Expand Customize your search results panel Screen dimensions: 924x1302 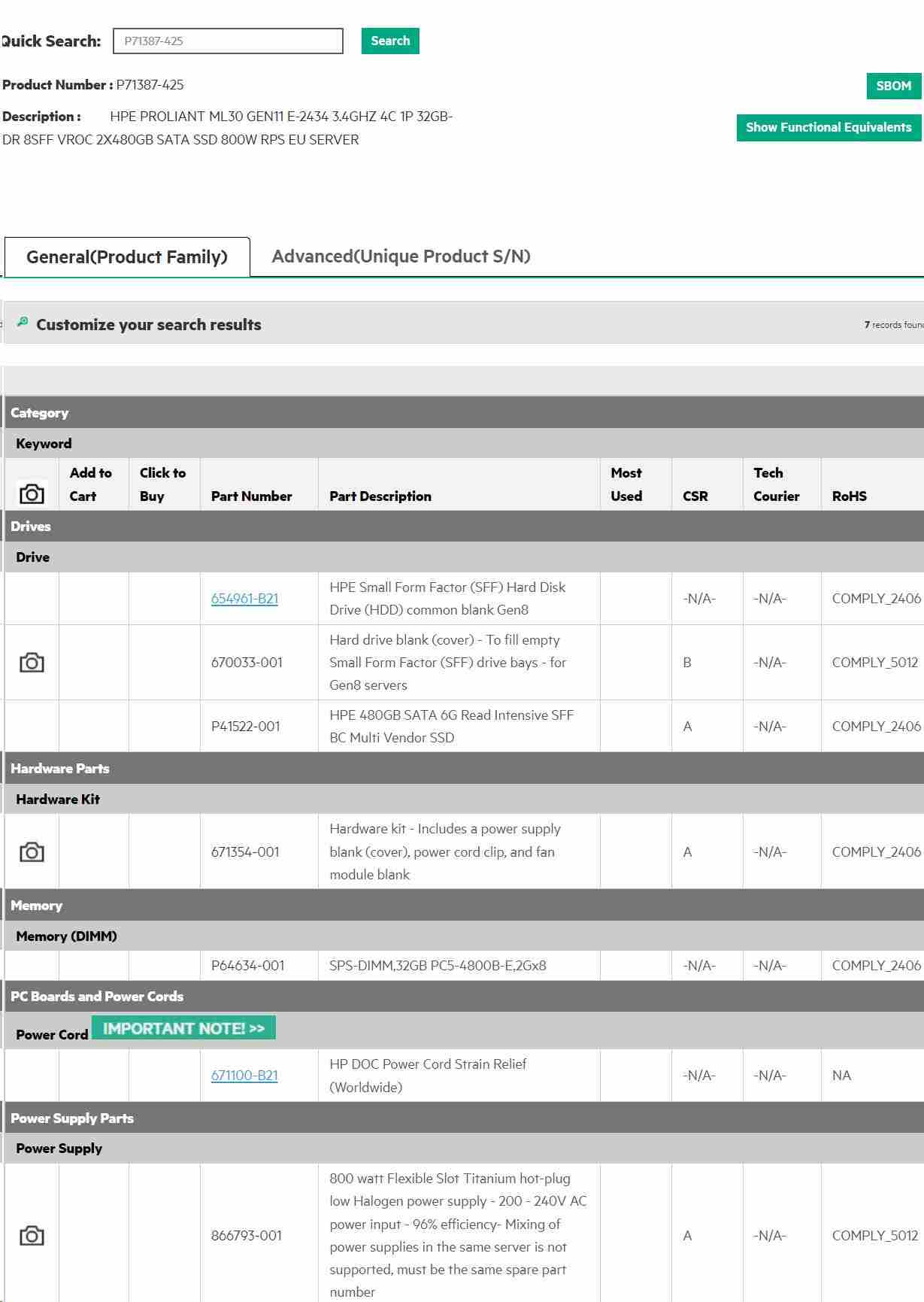point(149,325)
